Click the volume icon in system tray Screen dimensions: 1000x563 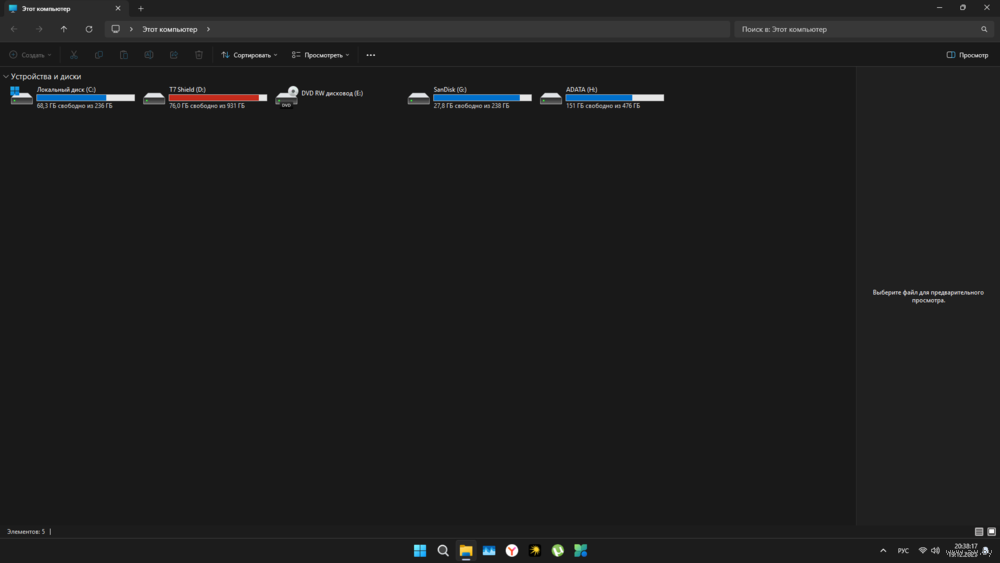(x=937, y=550)
